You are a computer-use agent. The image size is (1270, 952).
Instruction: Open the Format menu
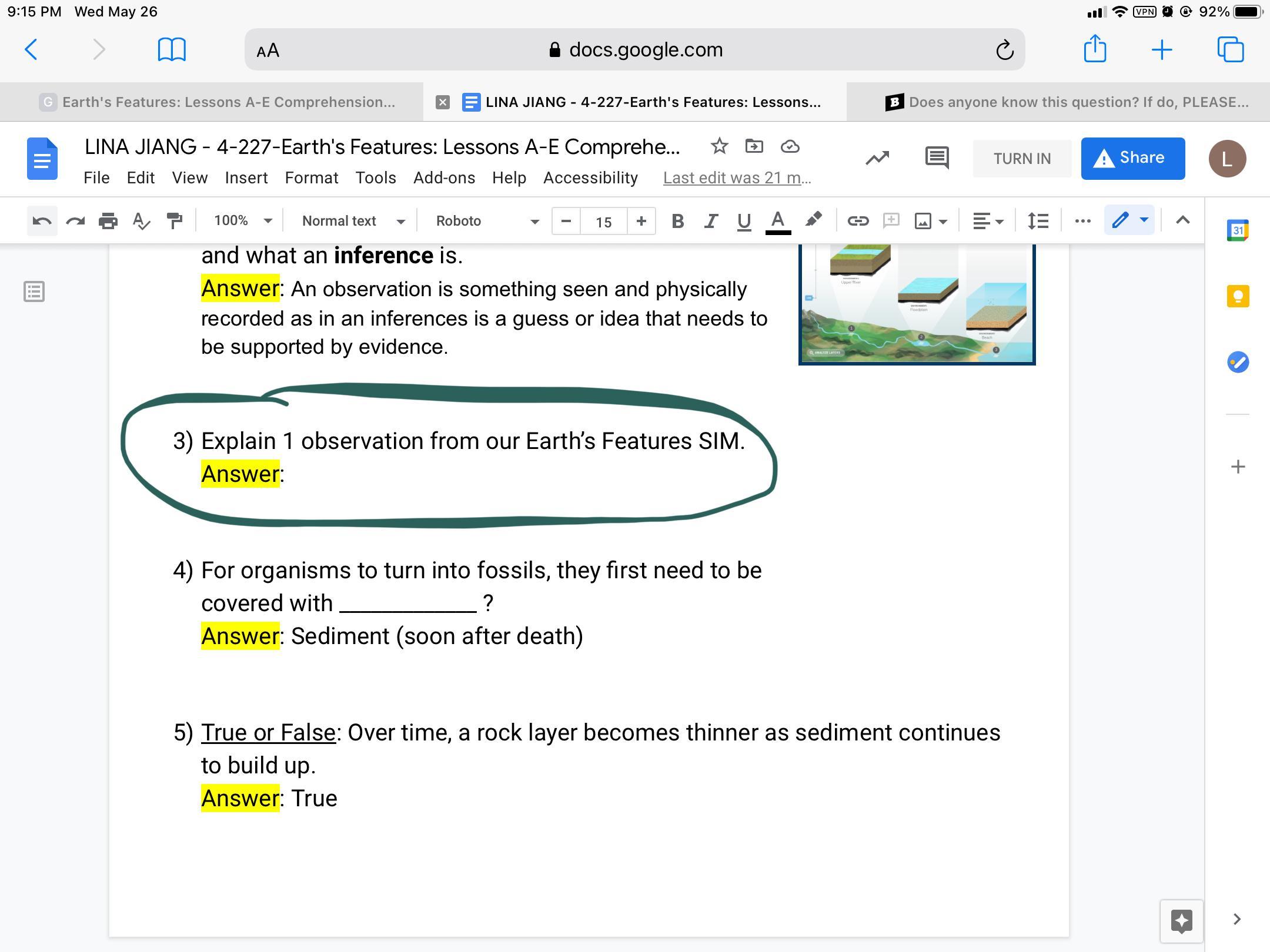(311, 177)
